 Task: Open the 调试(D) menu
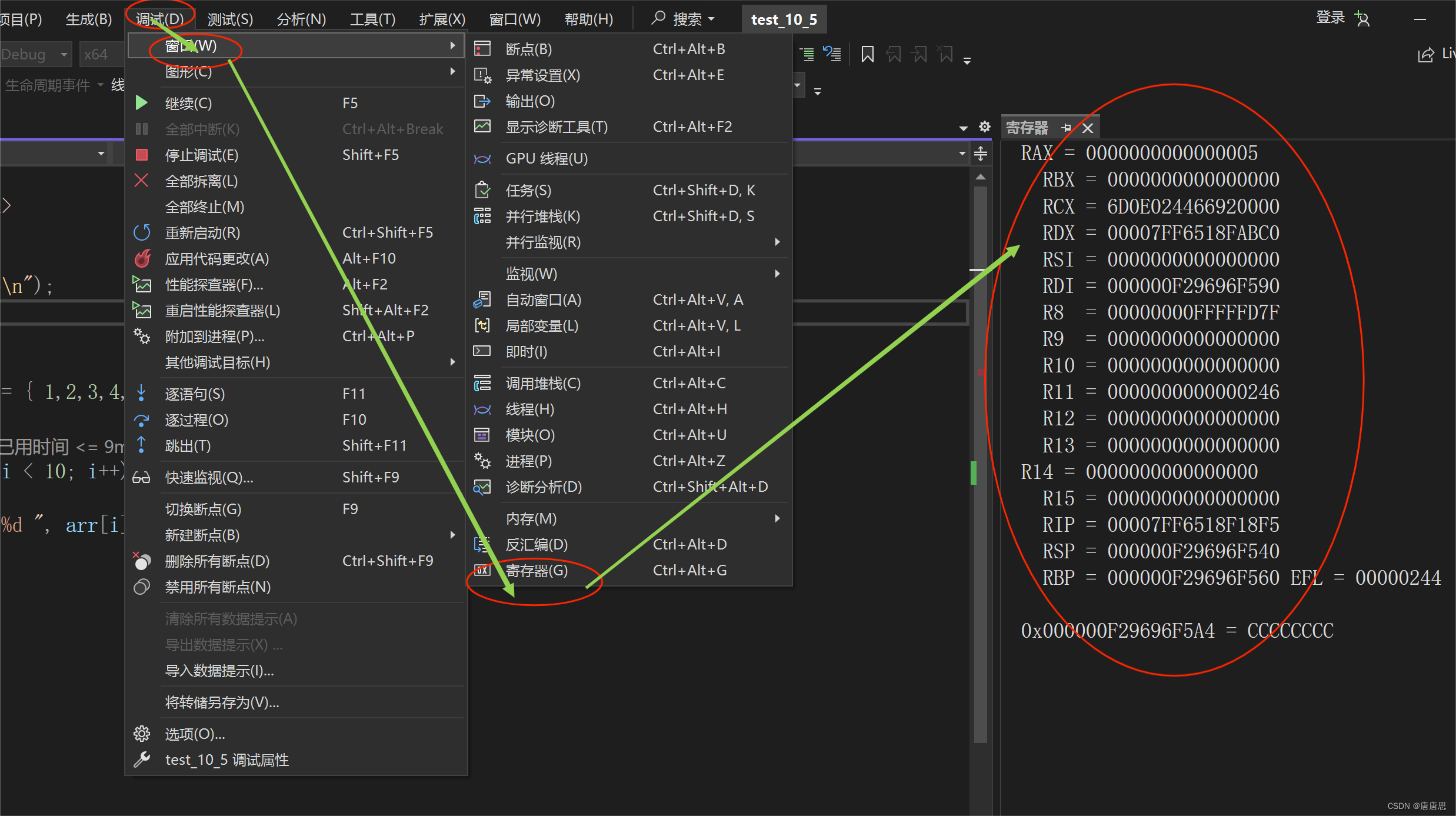[159, 19]
